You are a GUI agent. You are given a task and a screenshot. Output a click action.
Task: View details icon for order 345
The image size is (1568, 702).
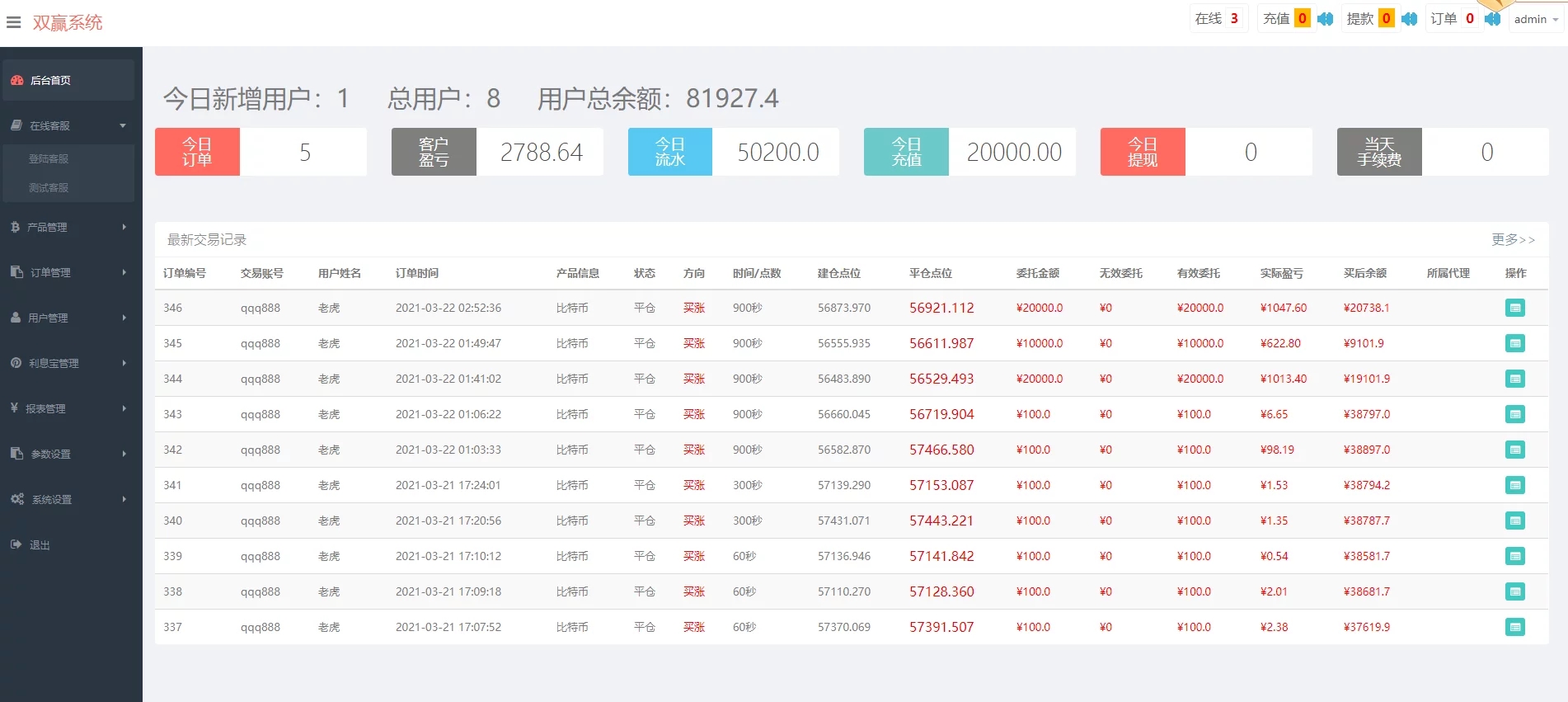coord(1514,343)
